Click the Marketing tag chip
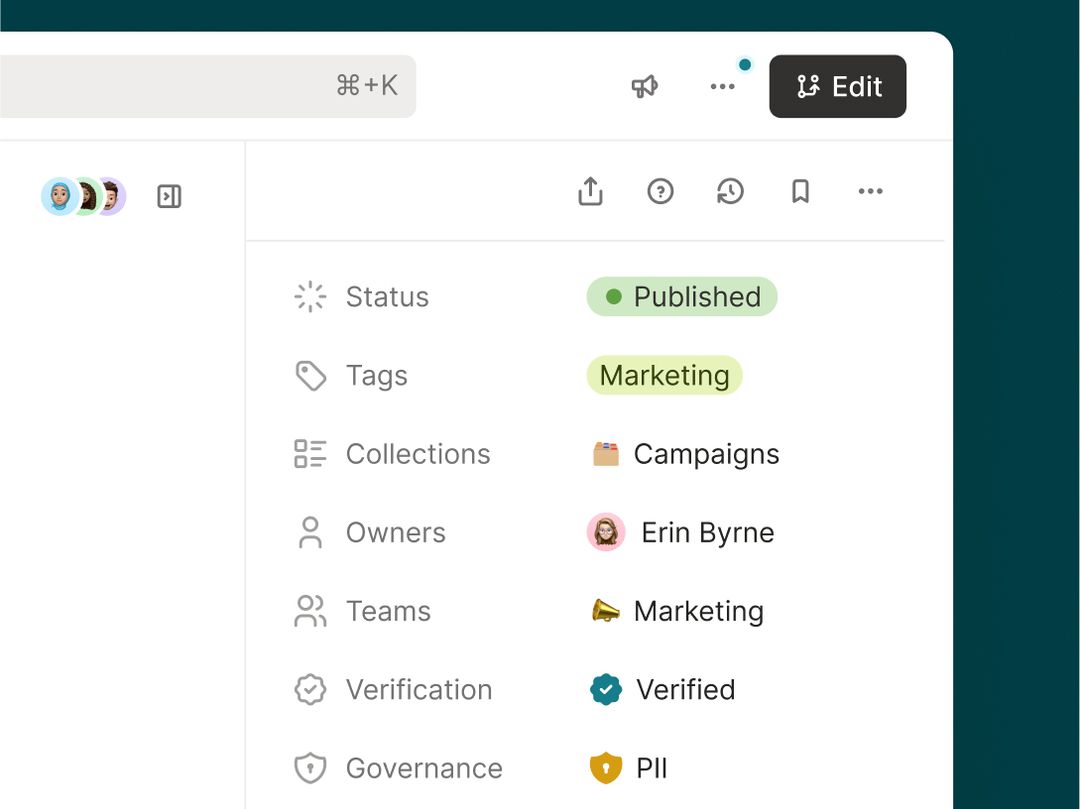The width and height of the screenshot is (1080, 809). point(664,376)
